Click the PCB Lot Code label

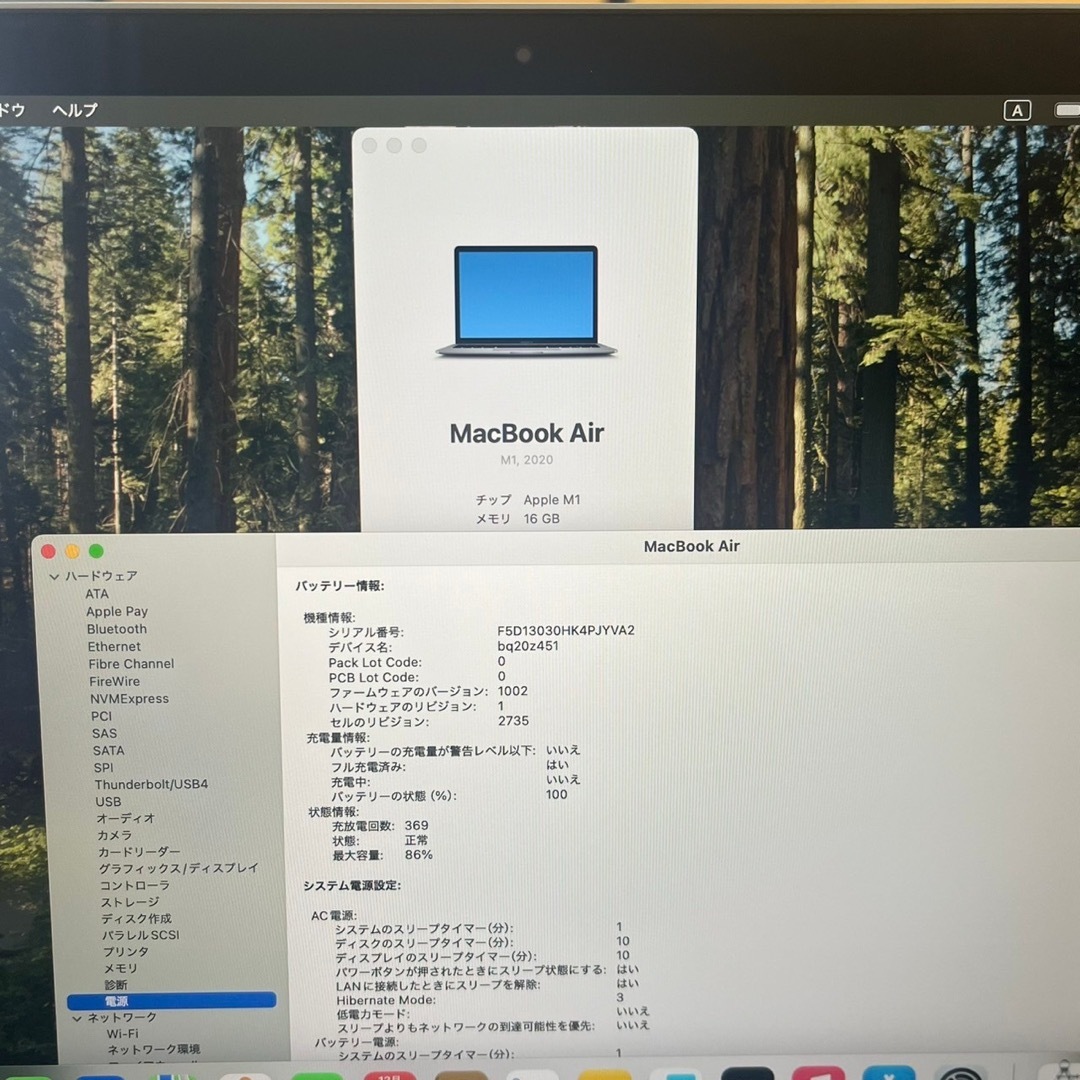(373, 678)
